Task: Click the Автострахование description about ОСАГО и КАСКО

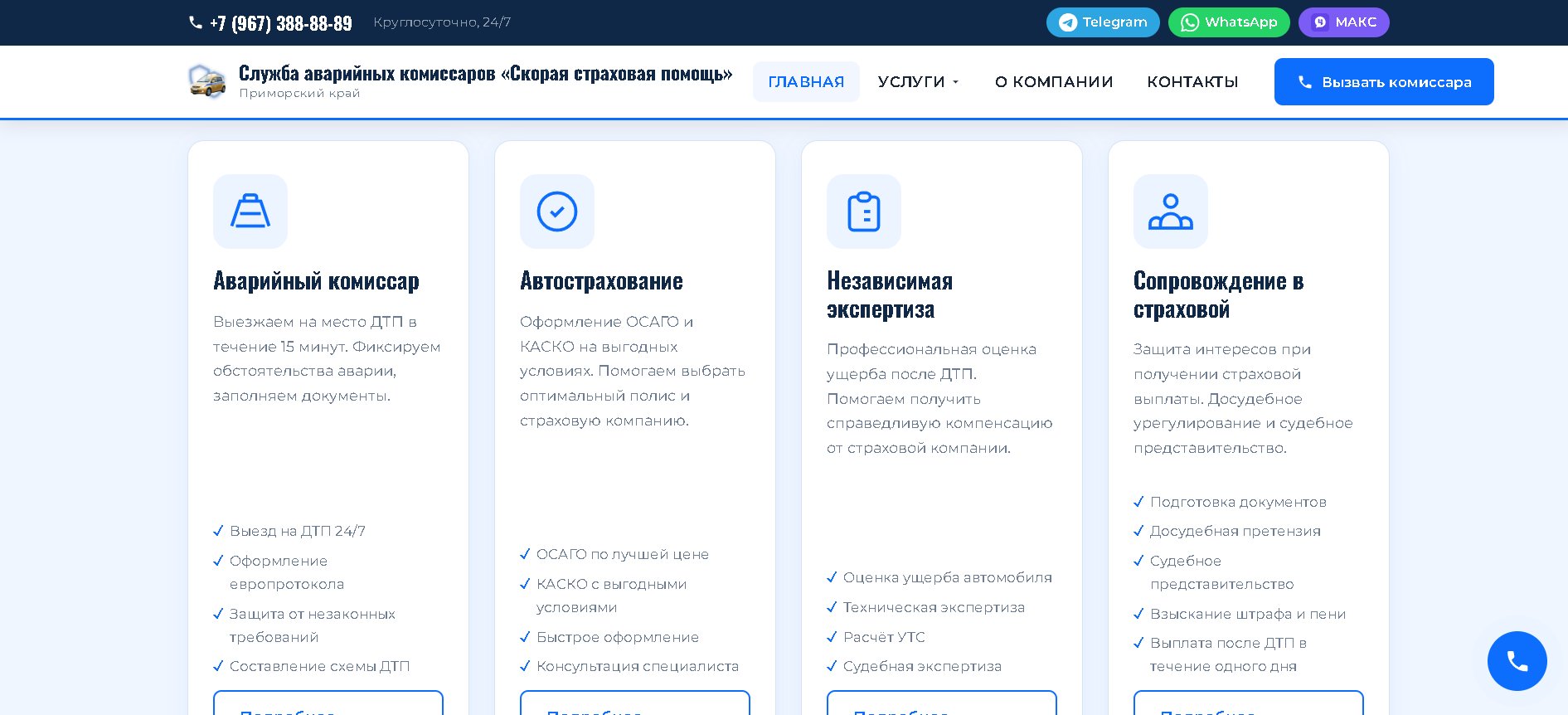Action: coord(633,371)
